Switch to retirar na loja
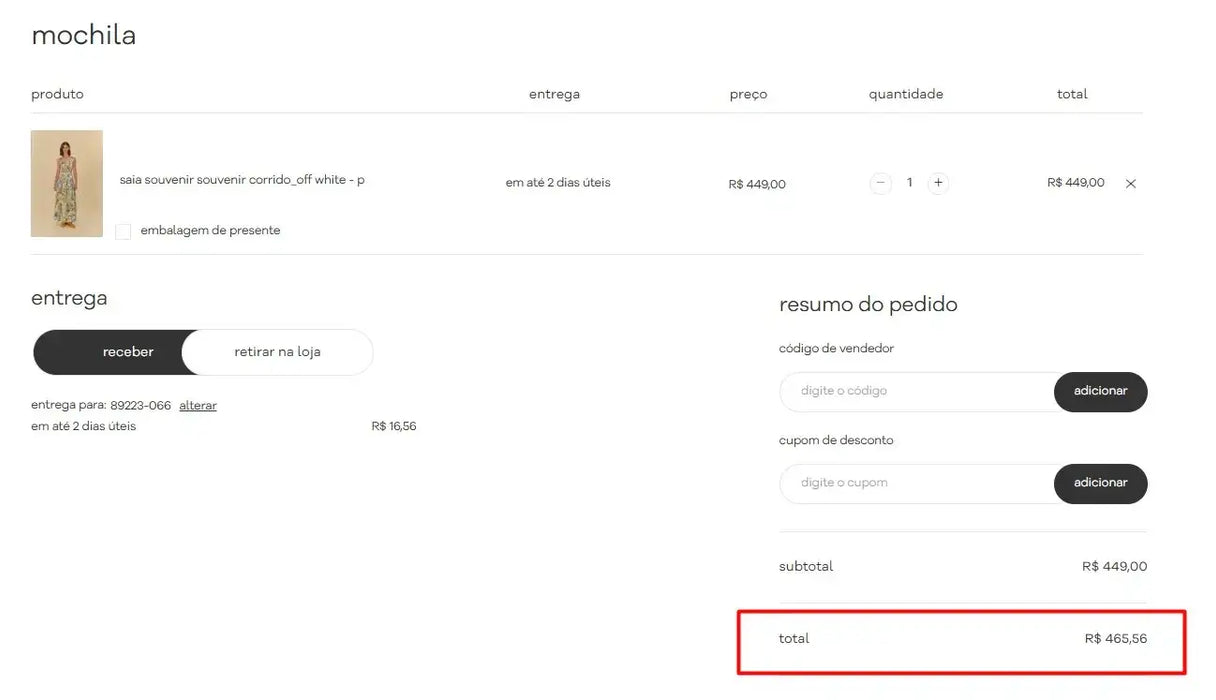The width and height of the screenshot is (1216, 700). tap(277, 352)
